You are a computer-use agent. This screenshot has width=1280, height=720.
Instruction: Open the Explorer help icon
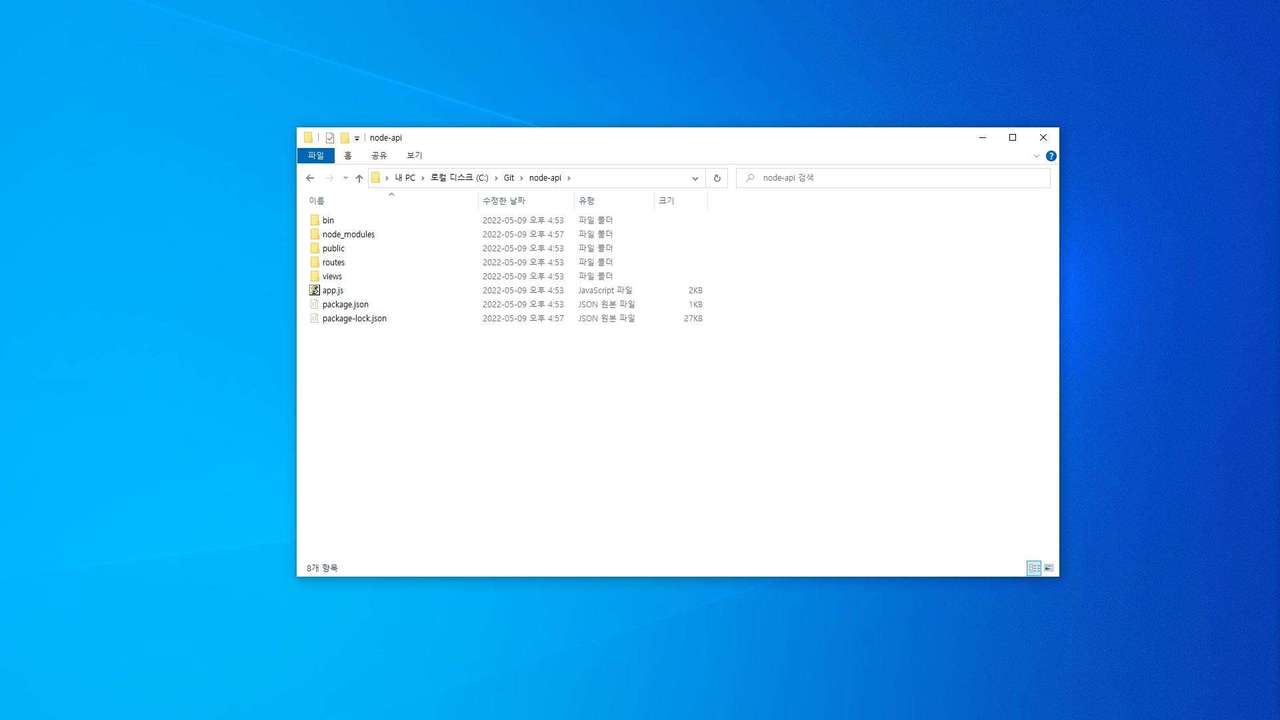pos(1051,156)
